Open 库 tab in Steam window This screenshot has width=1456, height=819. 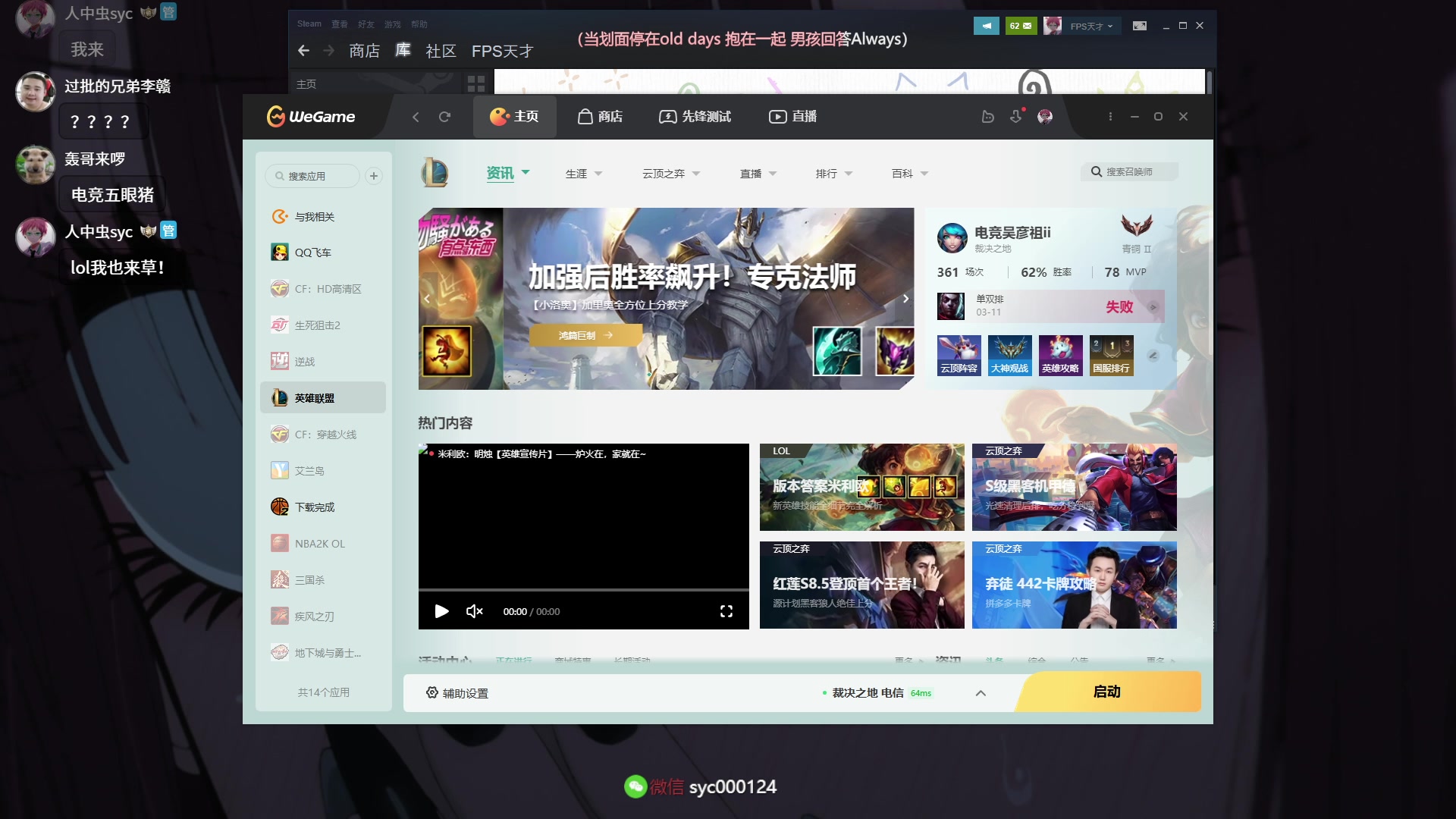[403, 51]
